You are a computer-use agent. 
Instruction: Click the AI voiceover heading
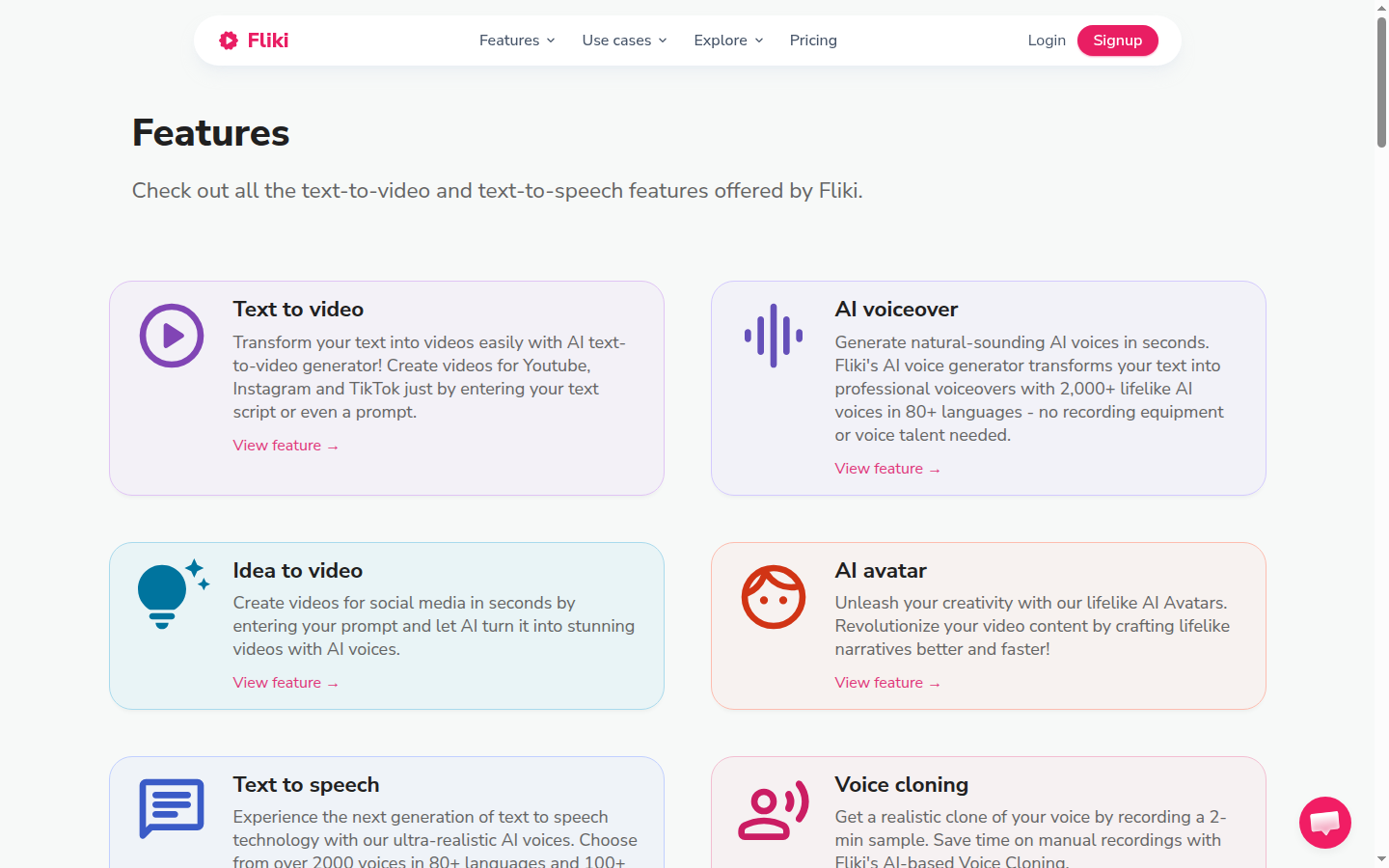tap(896, 310)
